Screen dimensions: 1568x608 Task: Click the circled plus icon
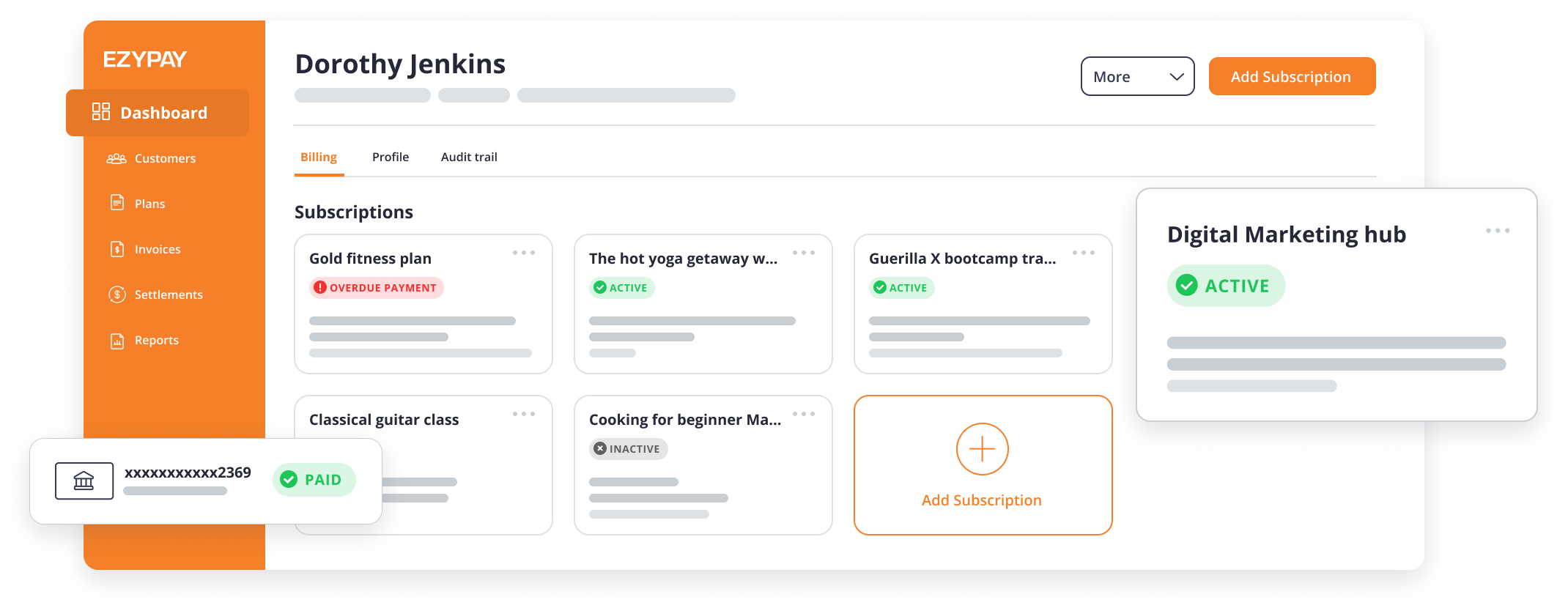(x=982, y=449)
